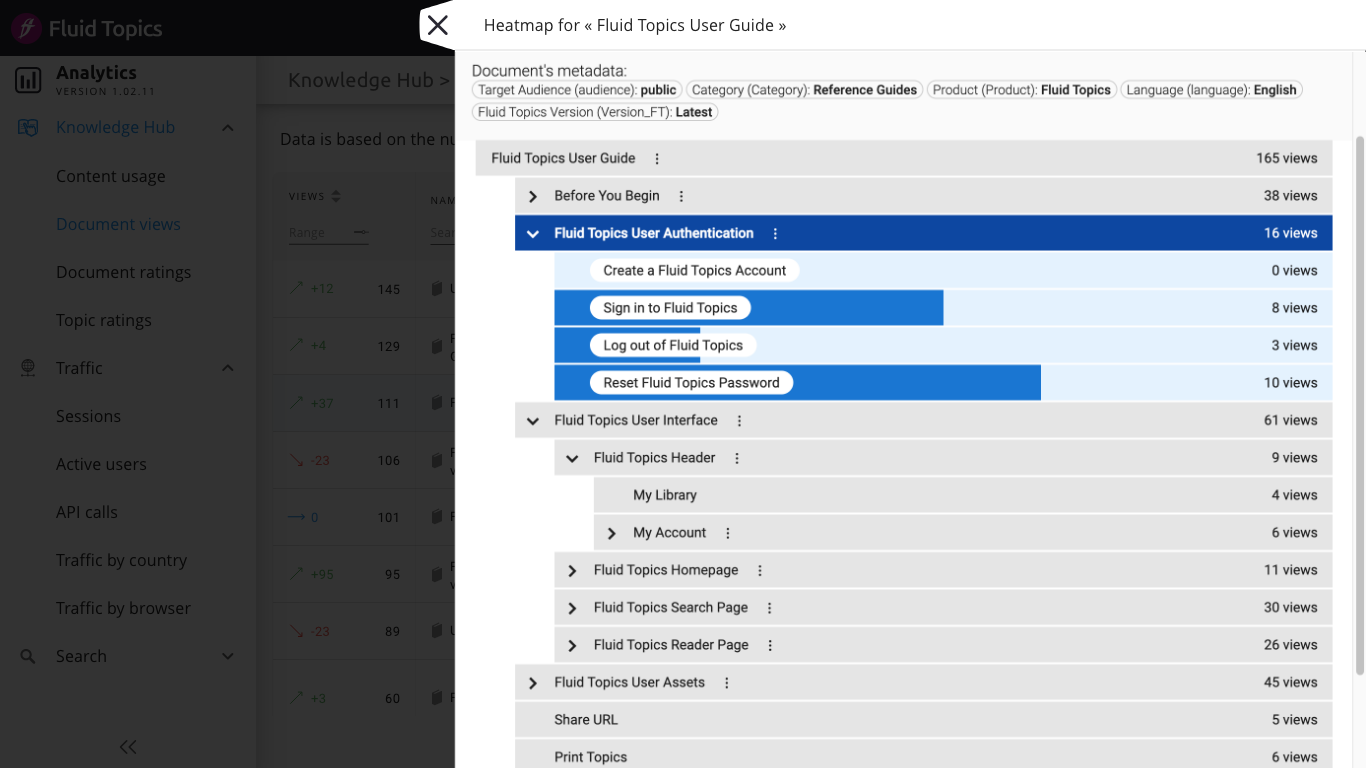
Task: Click the views Range filter field
Action: coord(328,233)
